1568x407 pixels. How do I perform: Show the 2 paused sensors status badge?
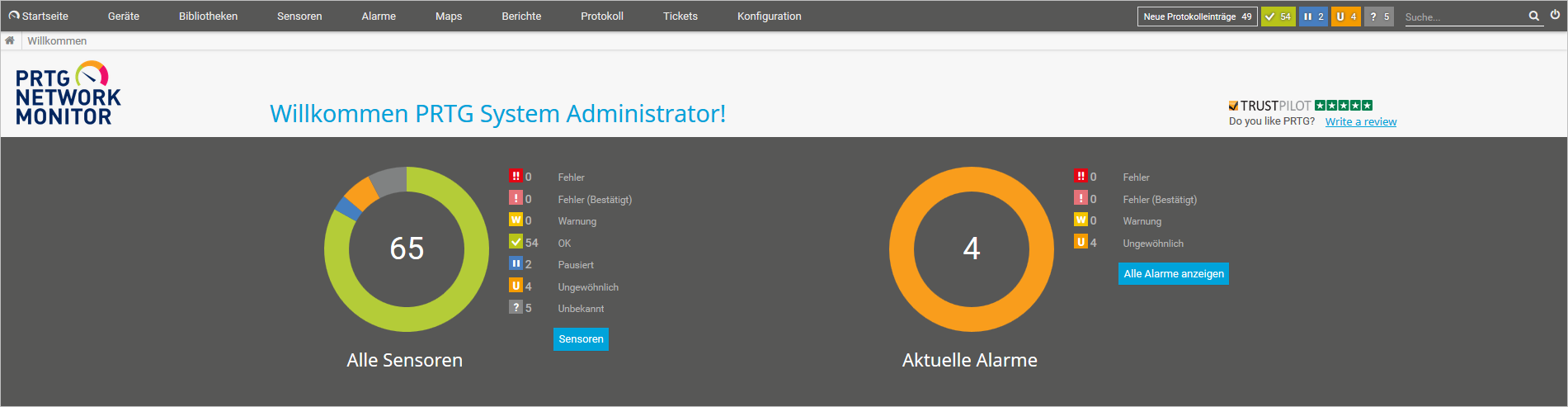[x=1314, y=17]
